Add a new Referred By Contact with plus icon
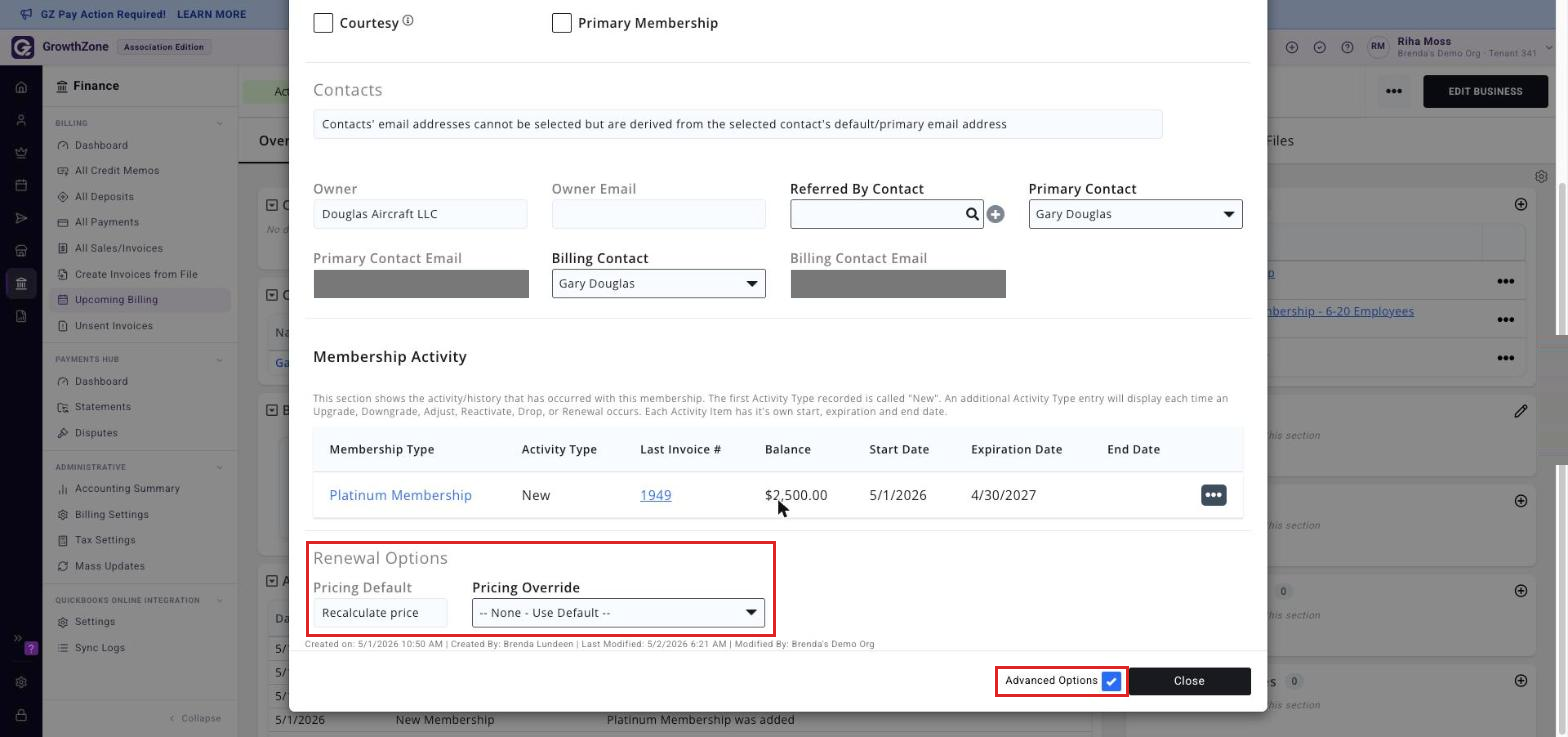Image resolution: width=1568 pixels, height=737 pixels. coord(995,214)
